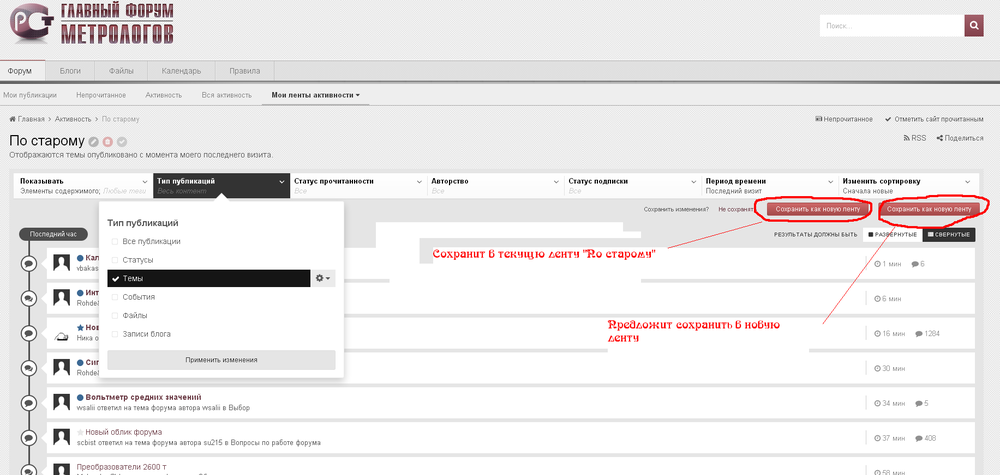Open the Календарь tab
This screenshot has width=1000, height=475.
183,71
